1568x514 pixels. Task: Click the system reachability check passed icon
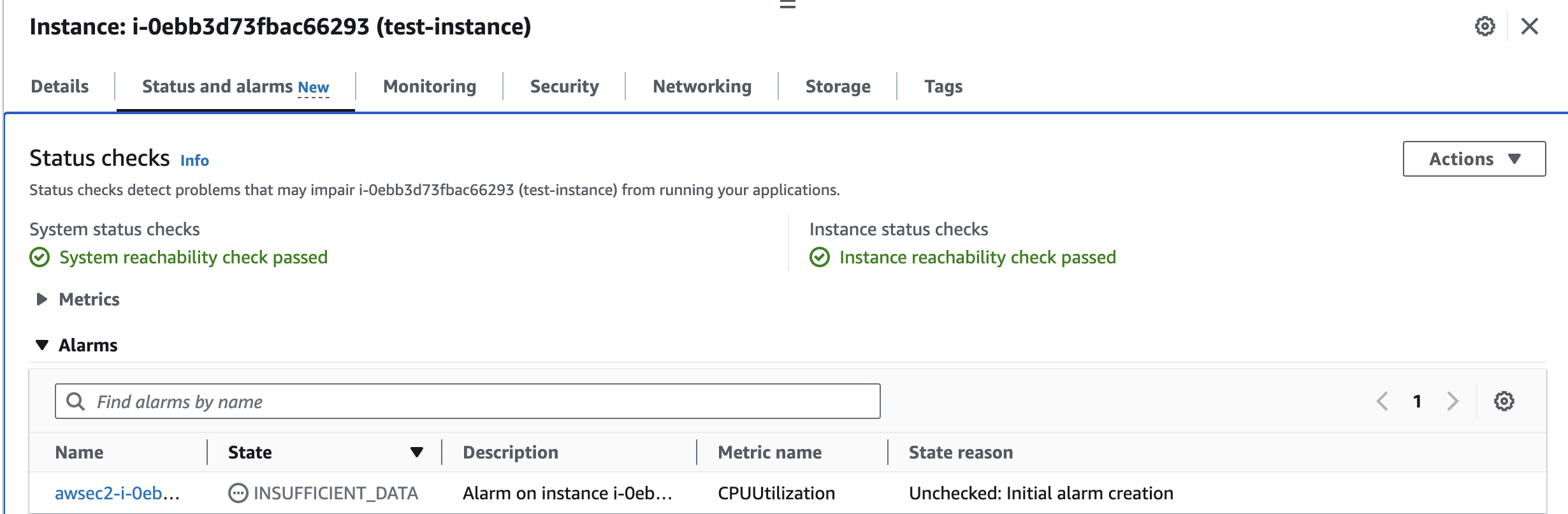click(x=40, y=258)
